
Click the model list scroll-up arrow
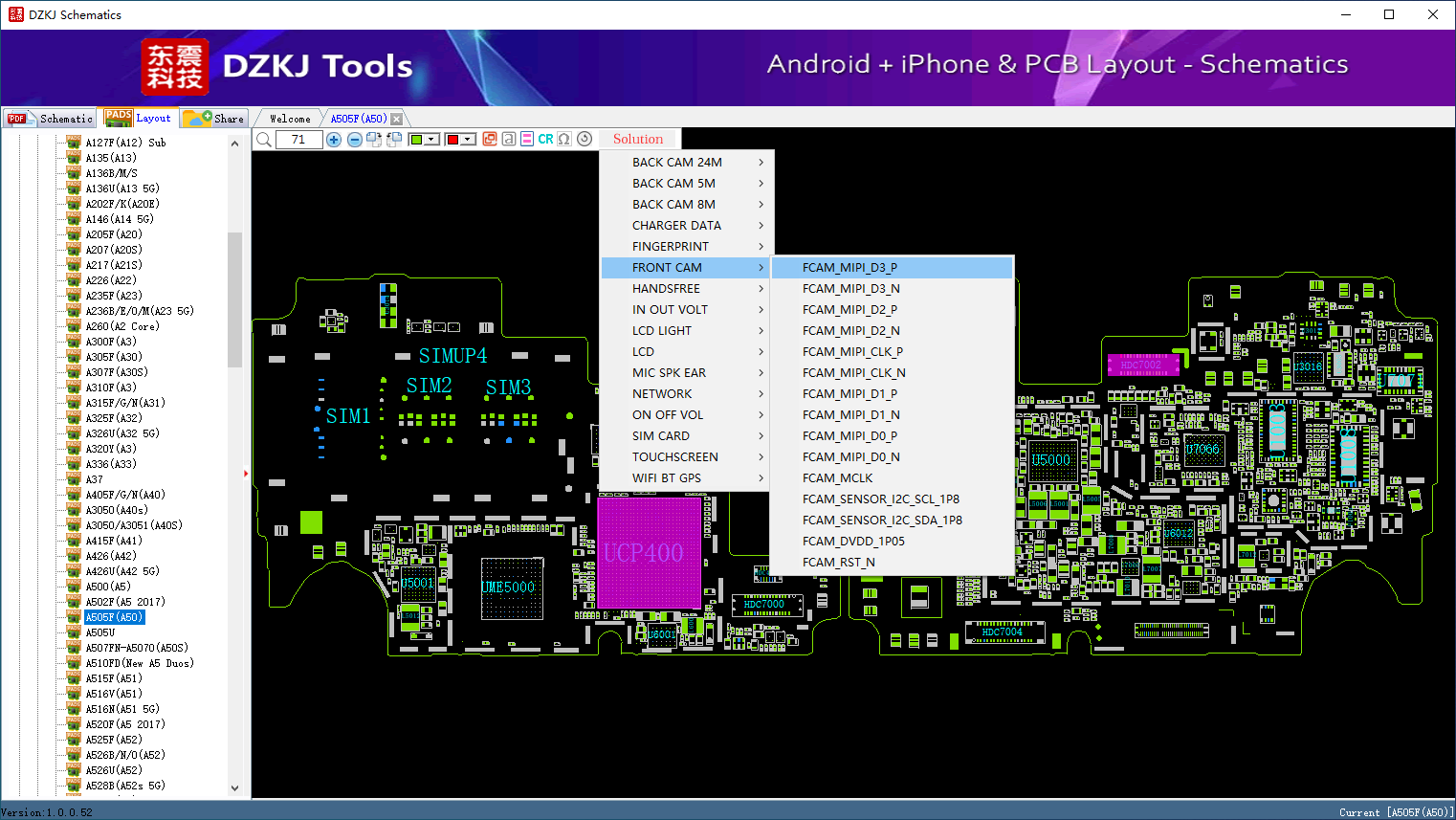(234, 144)
